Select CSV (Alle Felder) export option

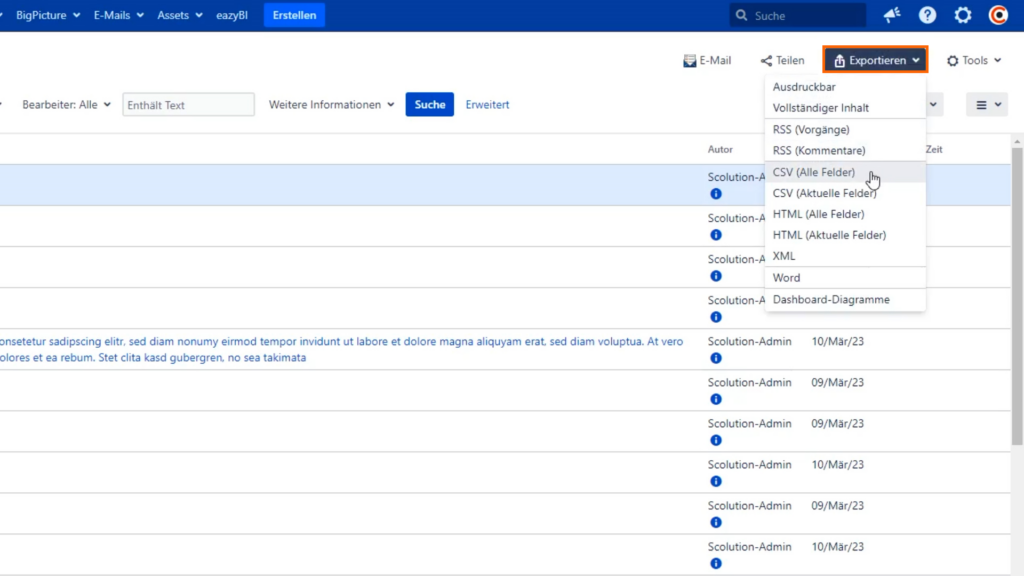click(x=813, y=172)
